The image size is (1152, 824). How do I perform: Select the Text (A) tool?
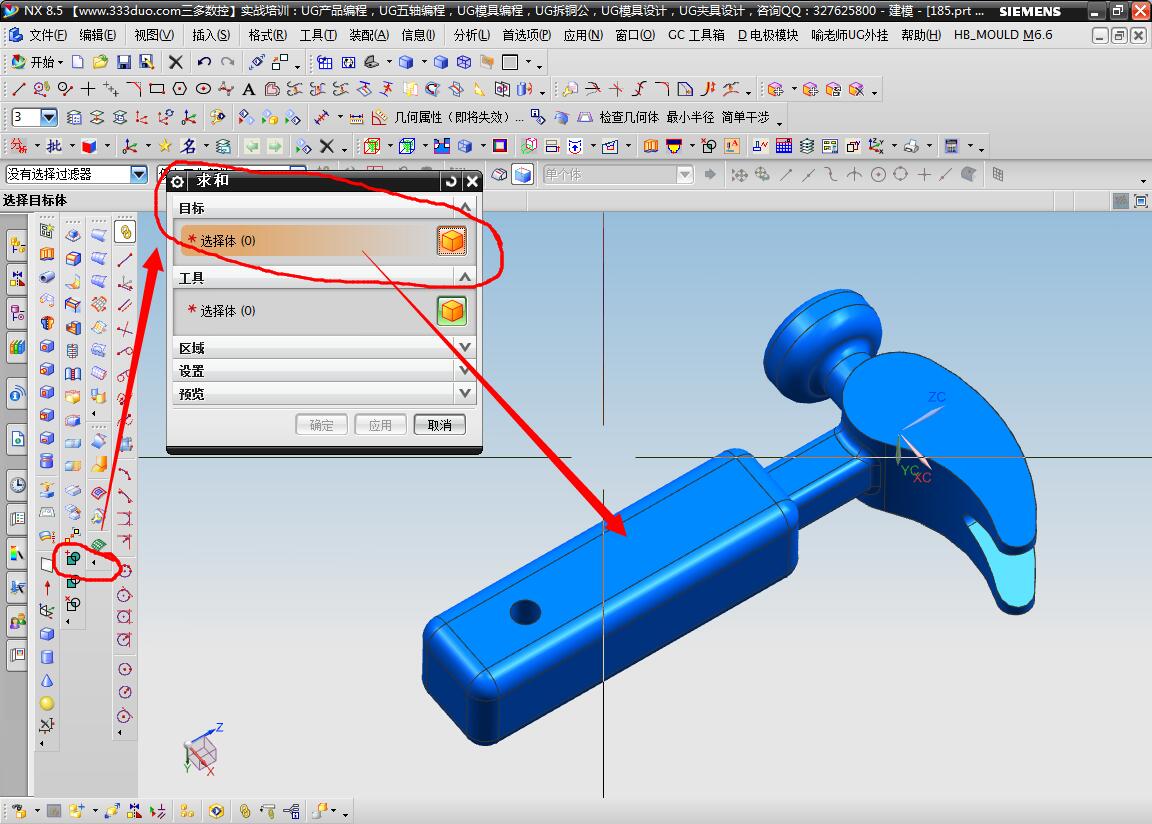(x=248, y=90)
